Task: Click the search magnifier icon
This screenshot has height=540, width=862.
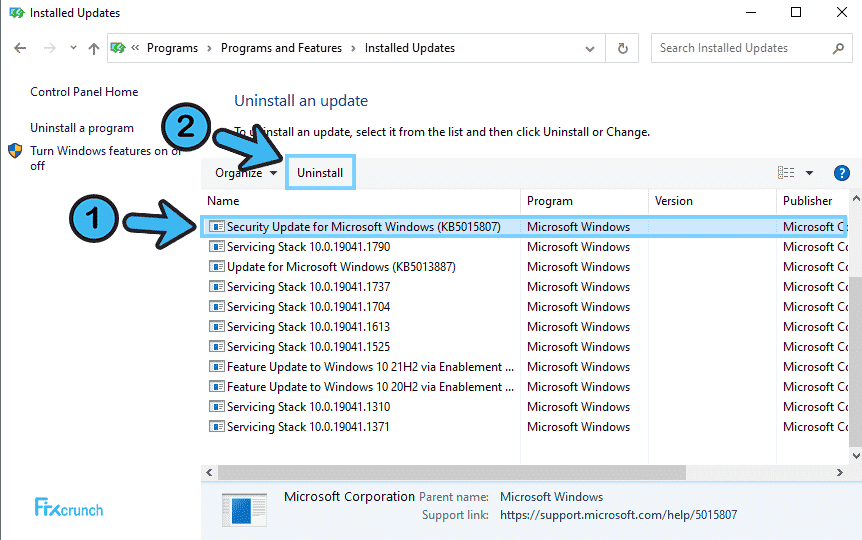Action: [x=838, y=48]
